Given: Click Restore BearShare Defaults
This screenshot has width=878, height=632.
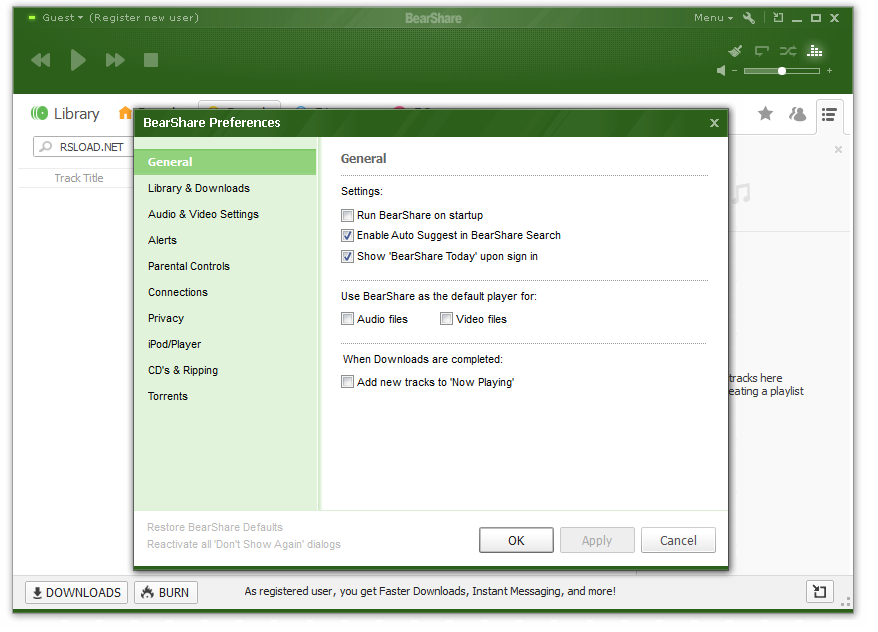Looking at the screenshot, I should click(x=214, y=527).
